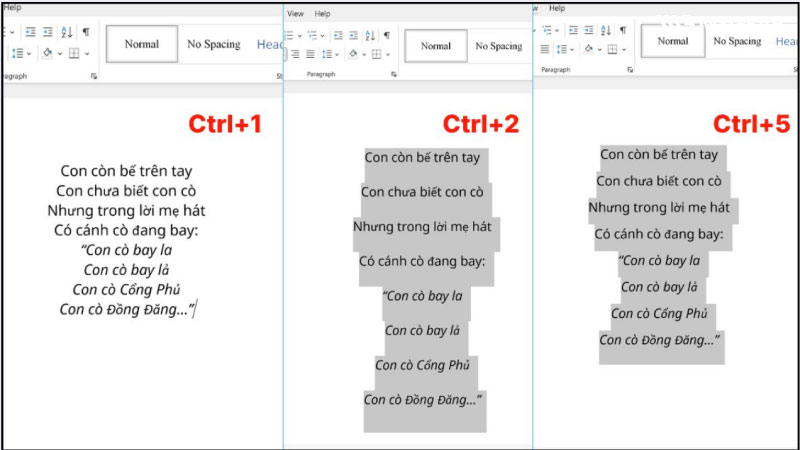800x450 pixels.
Task: Apply Heading style in the Ctrl+1 panel
Action: click(270, 44)
